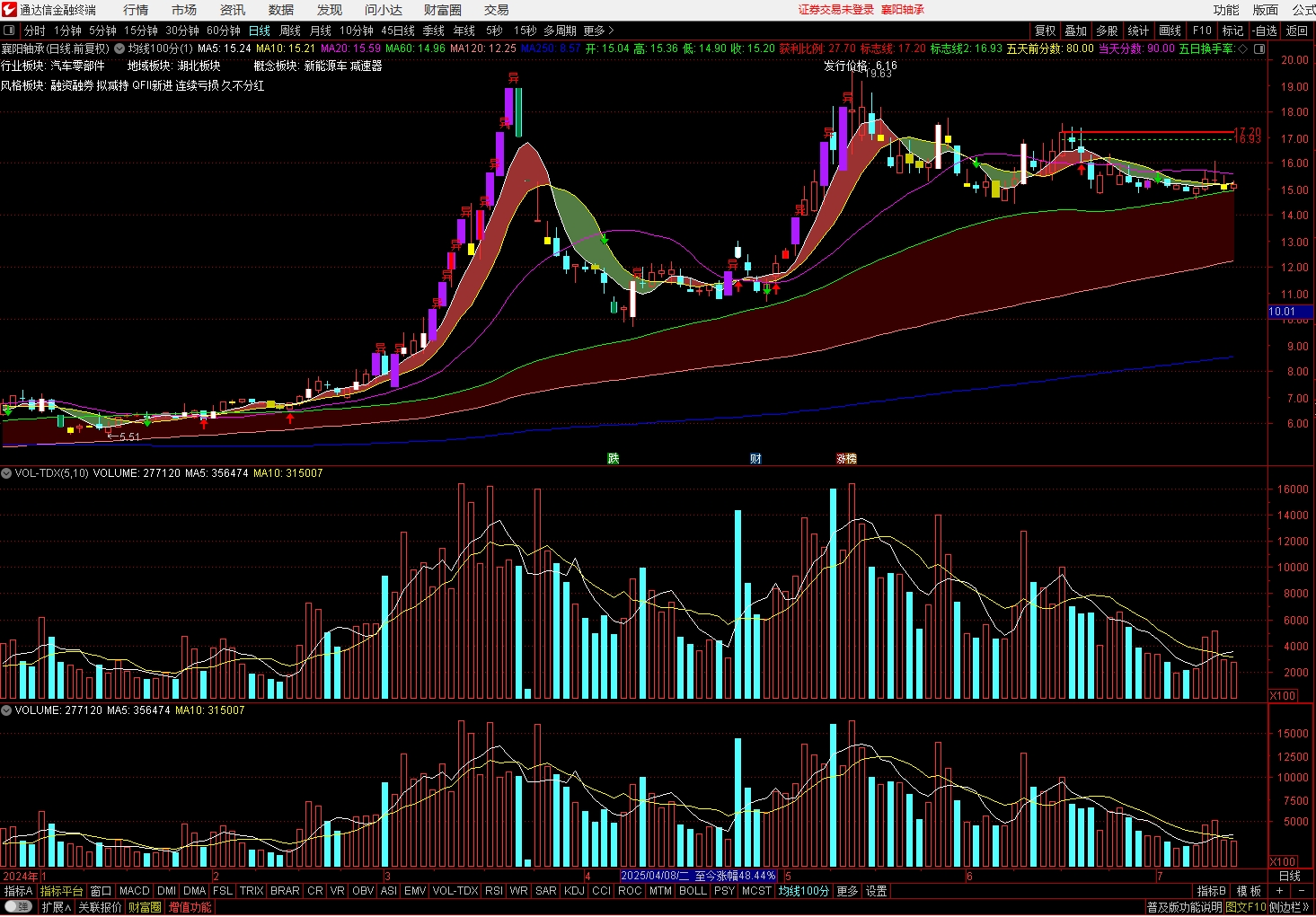Click the 10.01 price marker on axis
1316x917 pixels.
point(1290,312)
